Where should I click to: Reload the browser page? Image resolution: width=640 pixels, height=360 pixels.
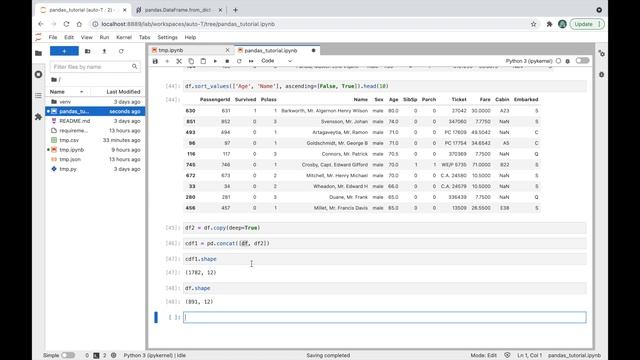coord(66,24)
